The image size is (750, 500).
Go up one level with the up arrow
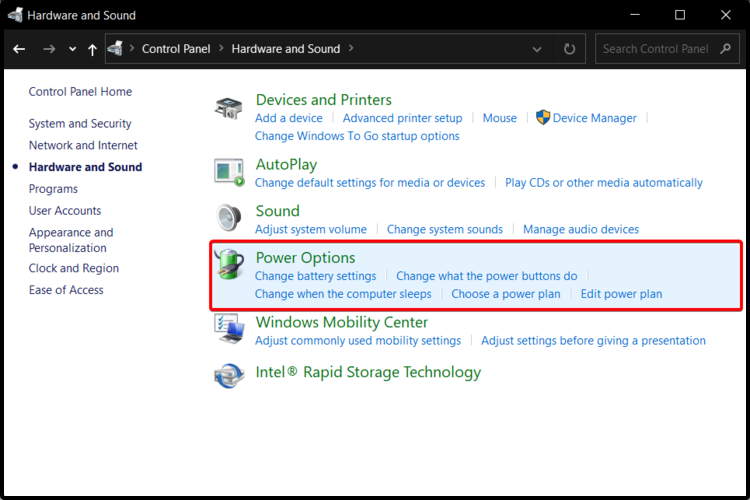92,49
